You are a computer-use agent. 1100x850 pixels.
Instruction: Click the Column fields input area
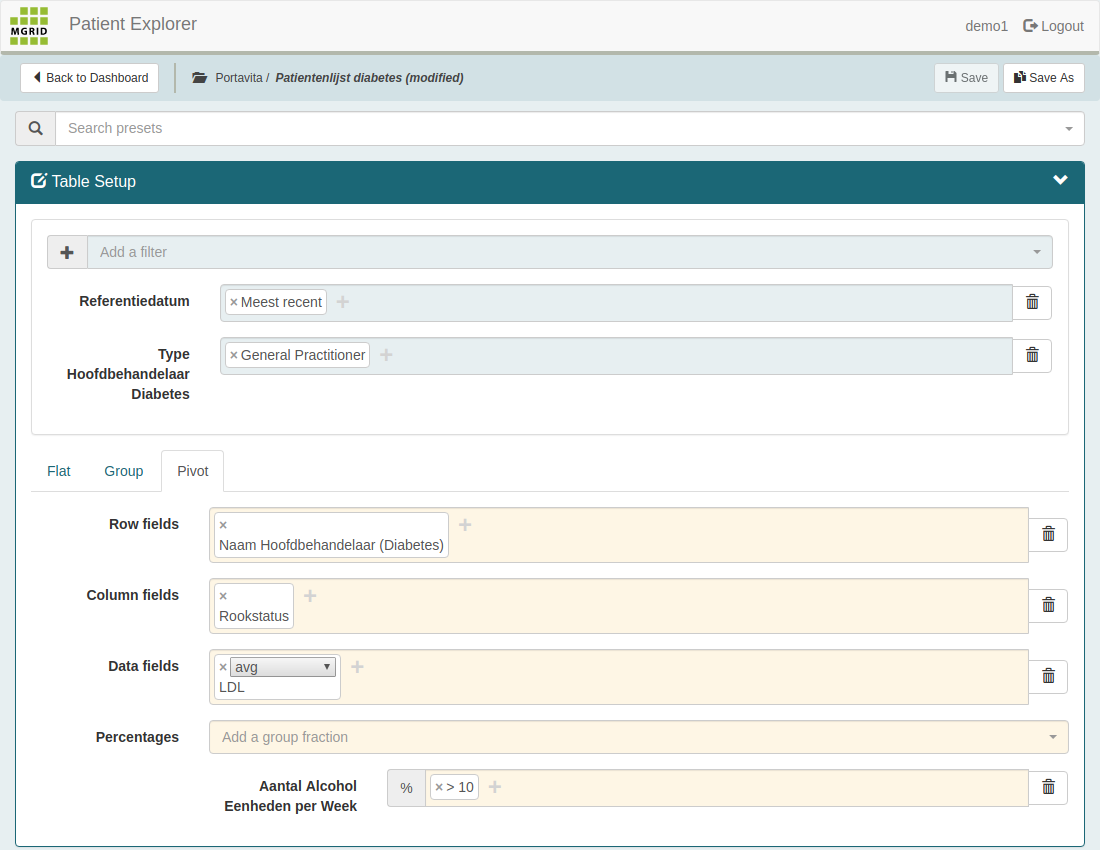tap(619, 606)
